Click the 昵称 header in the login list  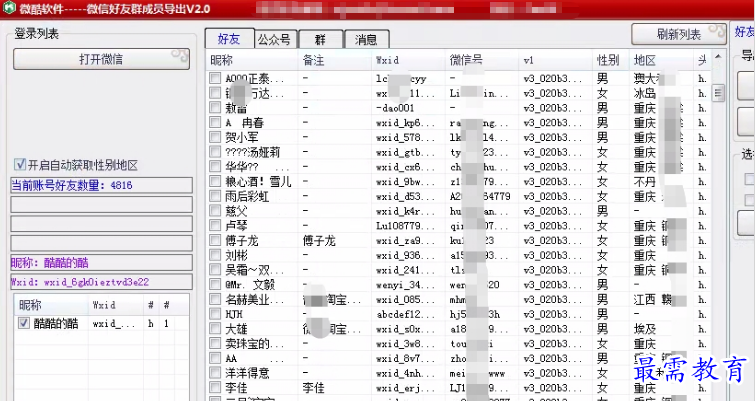pyautogui.click(x=52, y=305)
